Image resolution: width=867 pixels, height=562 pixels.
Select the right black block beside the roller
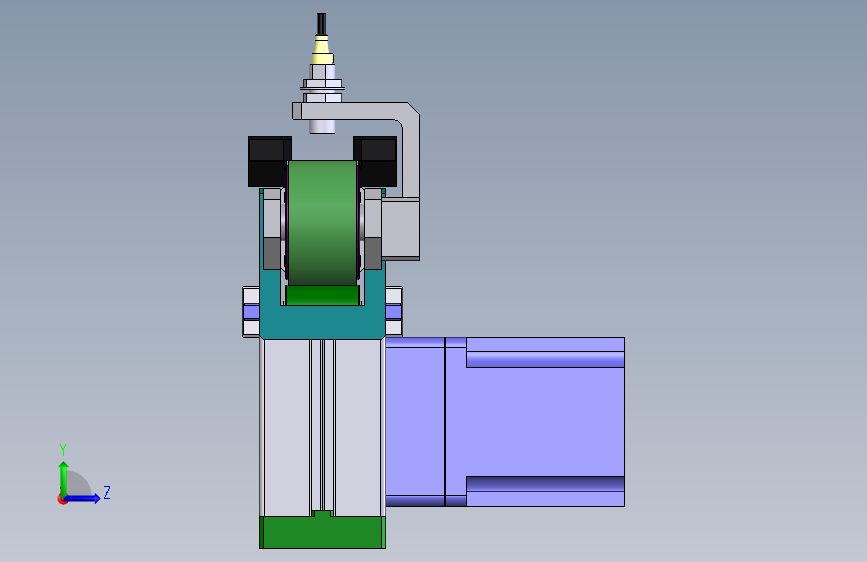(375, 161)
